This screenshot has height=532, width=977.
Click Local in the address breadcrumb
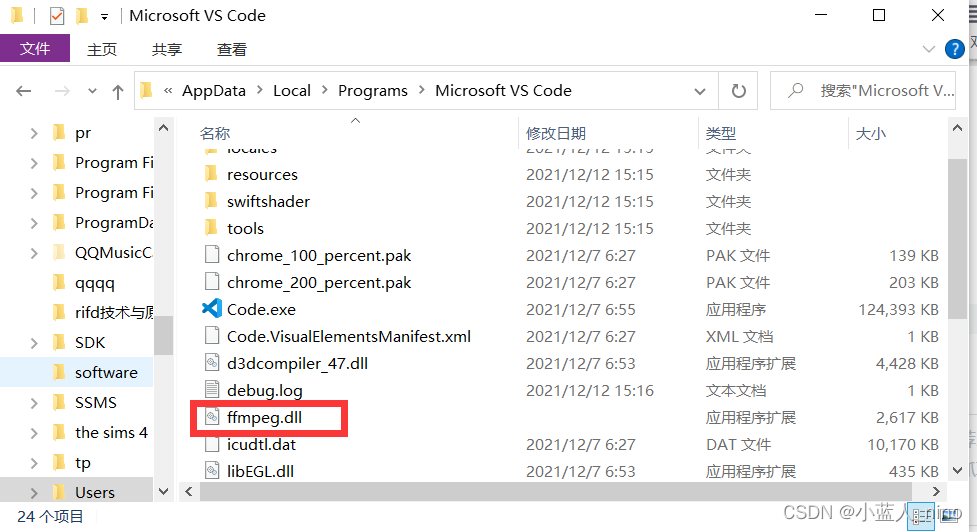[292, 90]
